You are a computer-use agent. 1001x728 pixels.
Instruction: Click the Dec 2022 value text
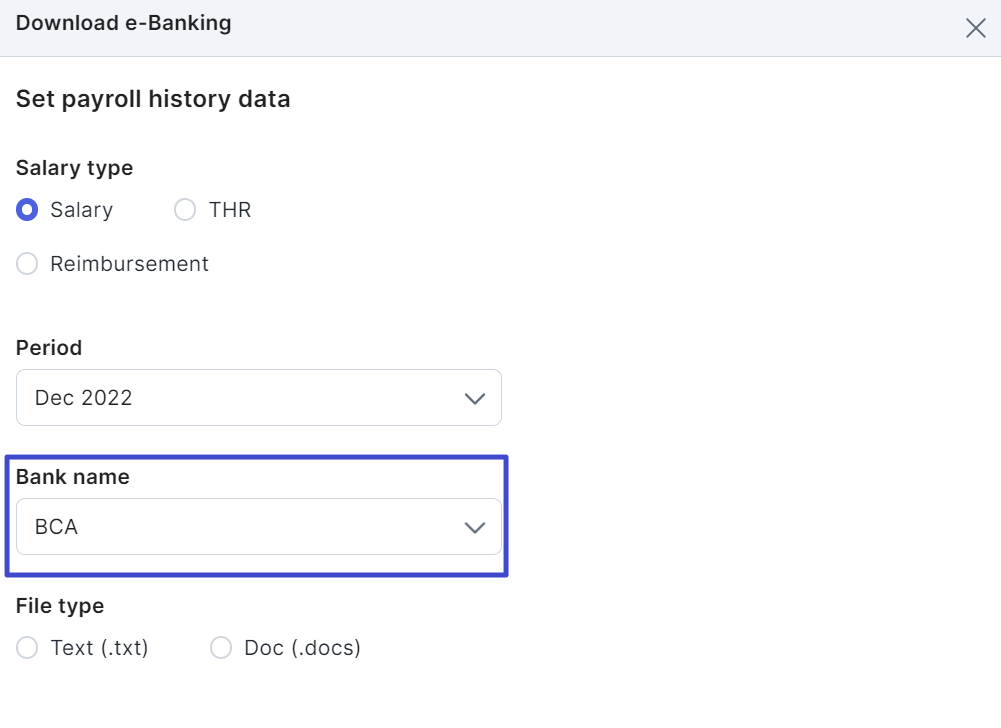pyautogui.click(x=83, y=398)
